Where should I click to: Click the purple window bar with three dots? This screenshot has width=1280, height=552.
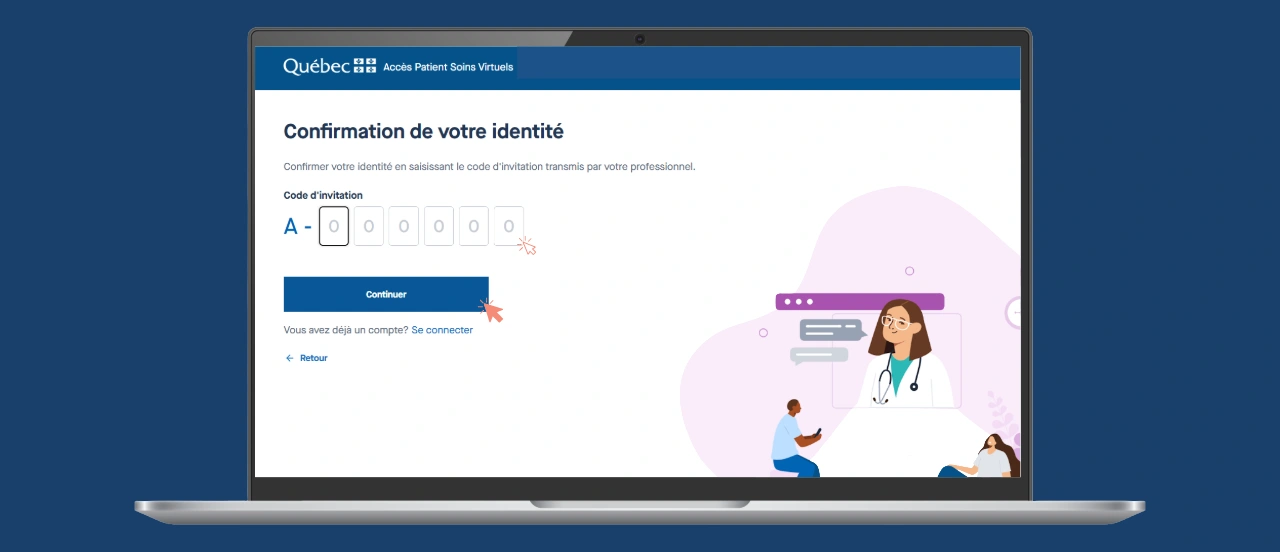pos(859,301)
